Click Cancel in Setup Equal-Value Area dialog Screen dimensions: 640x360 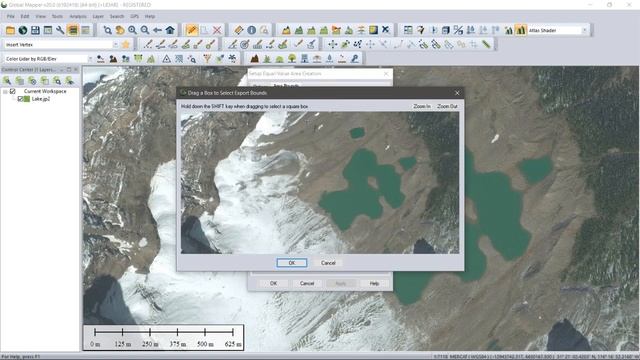pyautogui.click(x=307, y=283)
